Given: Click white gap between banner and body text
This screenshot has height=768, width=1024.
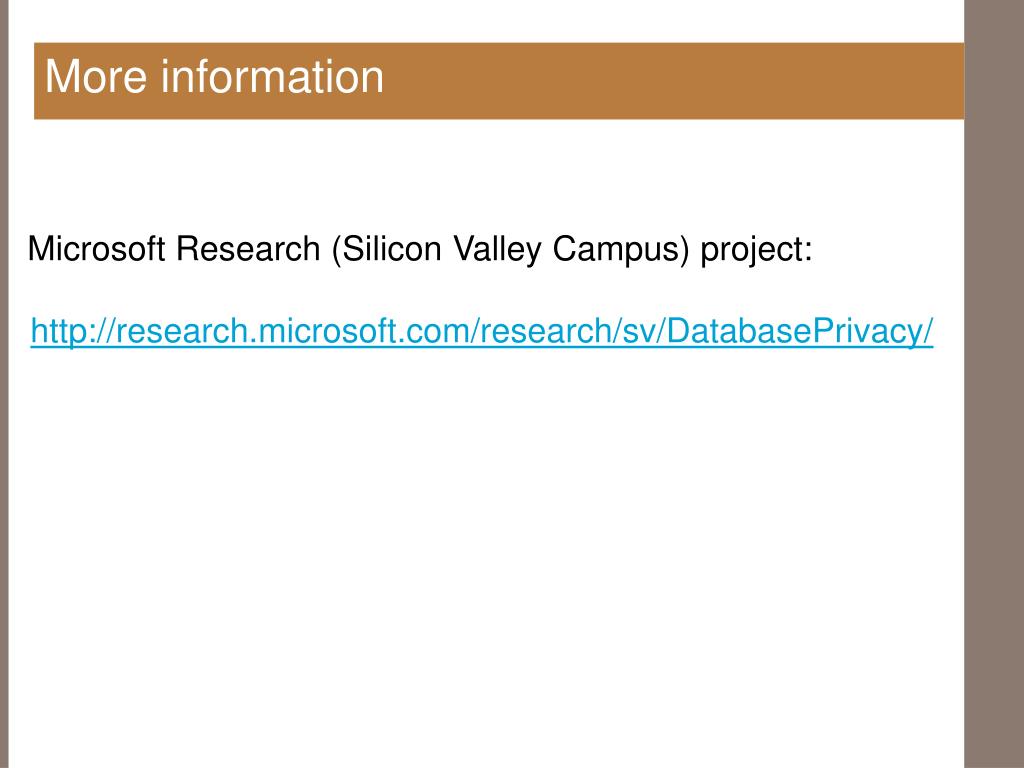Looking at the screenshot, I should pos(482,173).
